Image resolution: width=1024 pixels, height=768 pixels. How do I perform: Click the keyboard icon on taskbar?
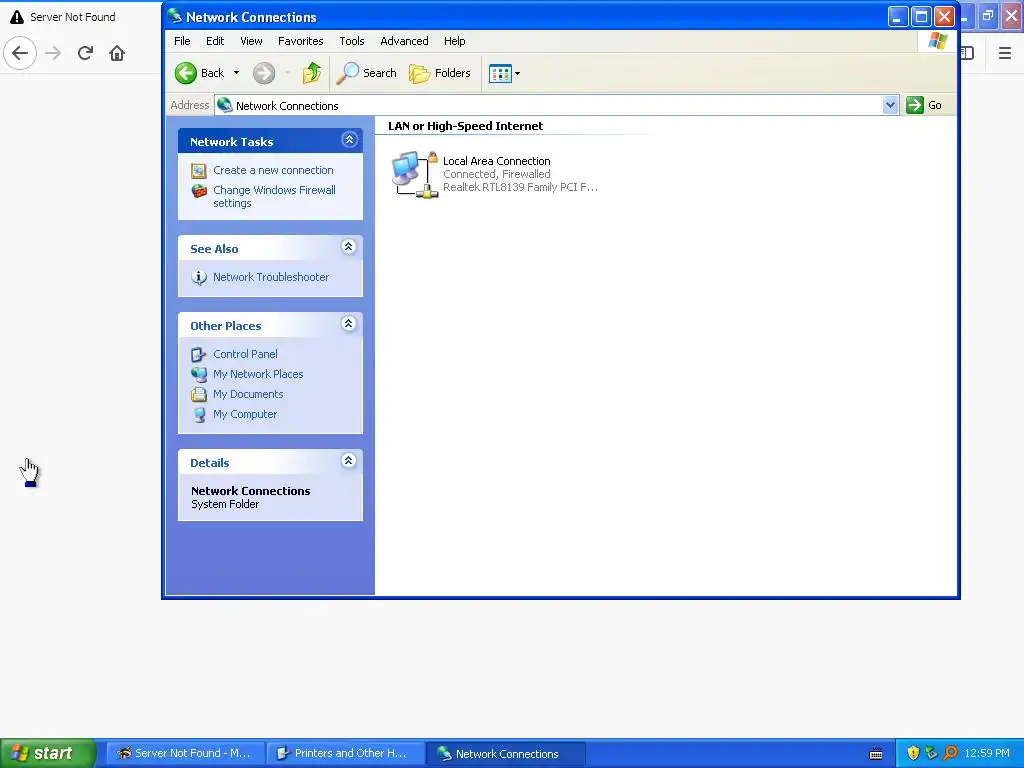(876, 754)
